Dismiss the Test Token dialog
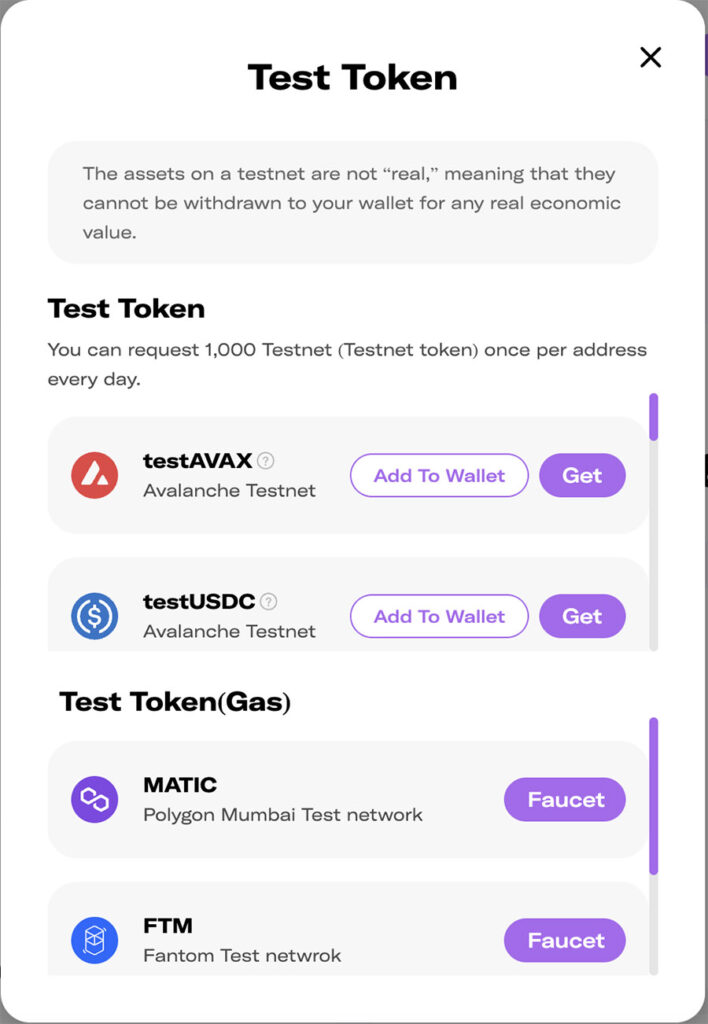This screenshot has height=1024, width=708. click(650, 57)
